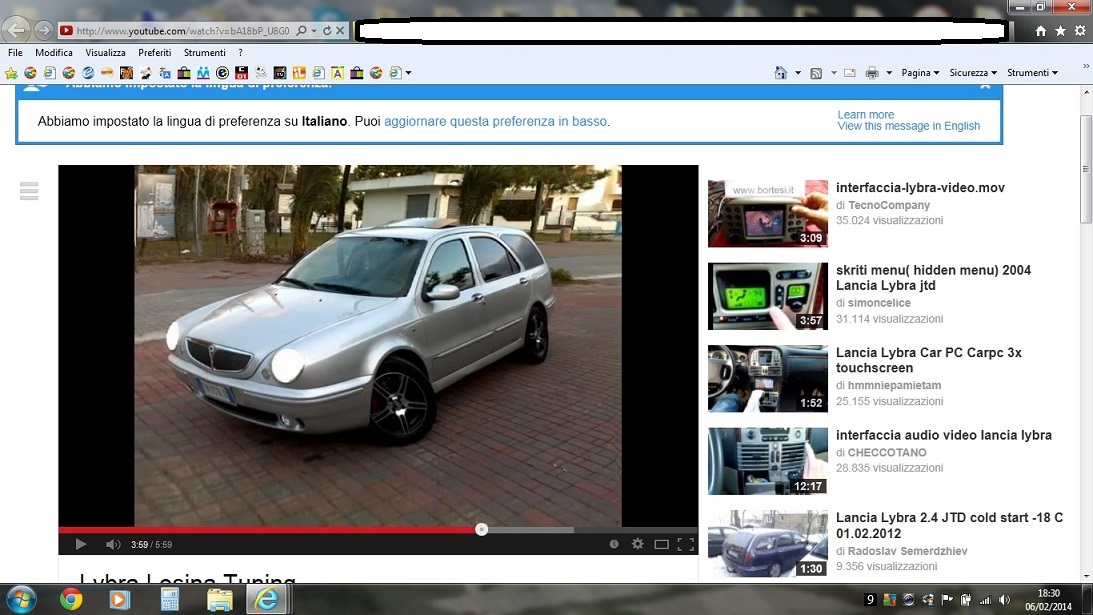
Task: Click the video progress scrubber handle
Action: tap(481, 530)
